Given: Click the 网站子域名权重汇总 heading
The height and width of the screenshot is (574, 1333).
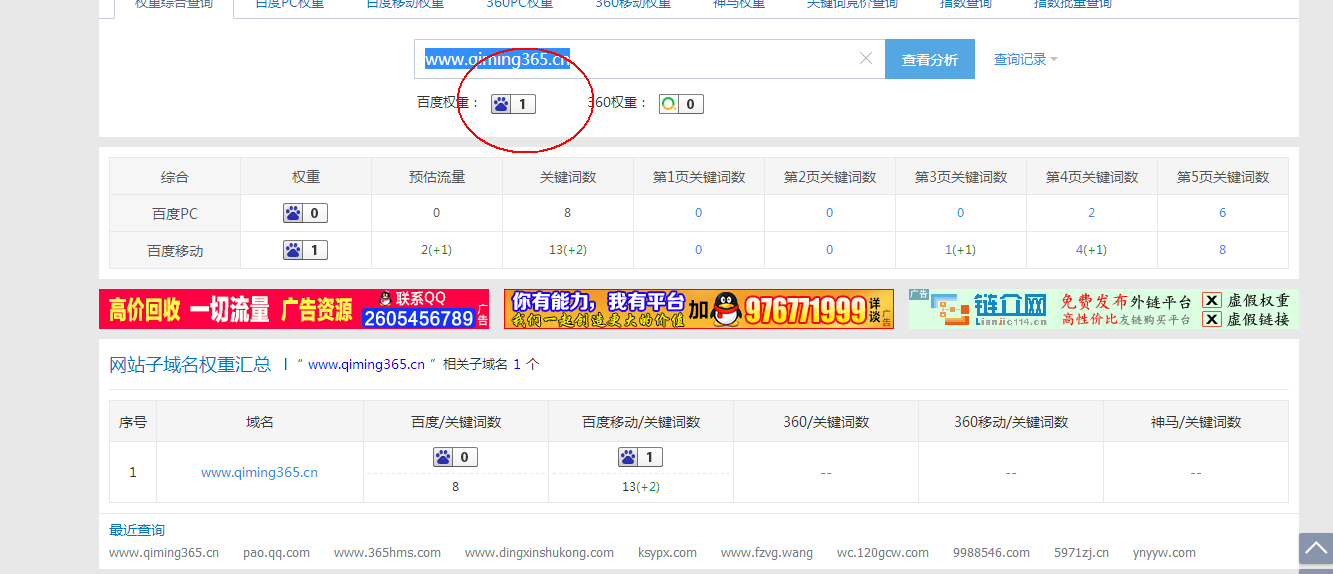Looking at the screenshot, I should coord(190,365).
